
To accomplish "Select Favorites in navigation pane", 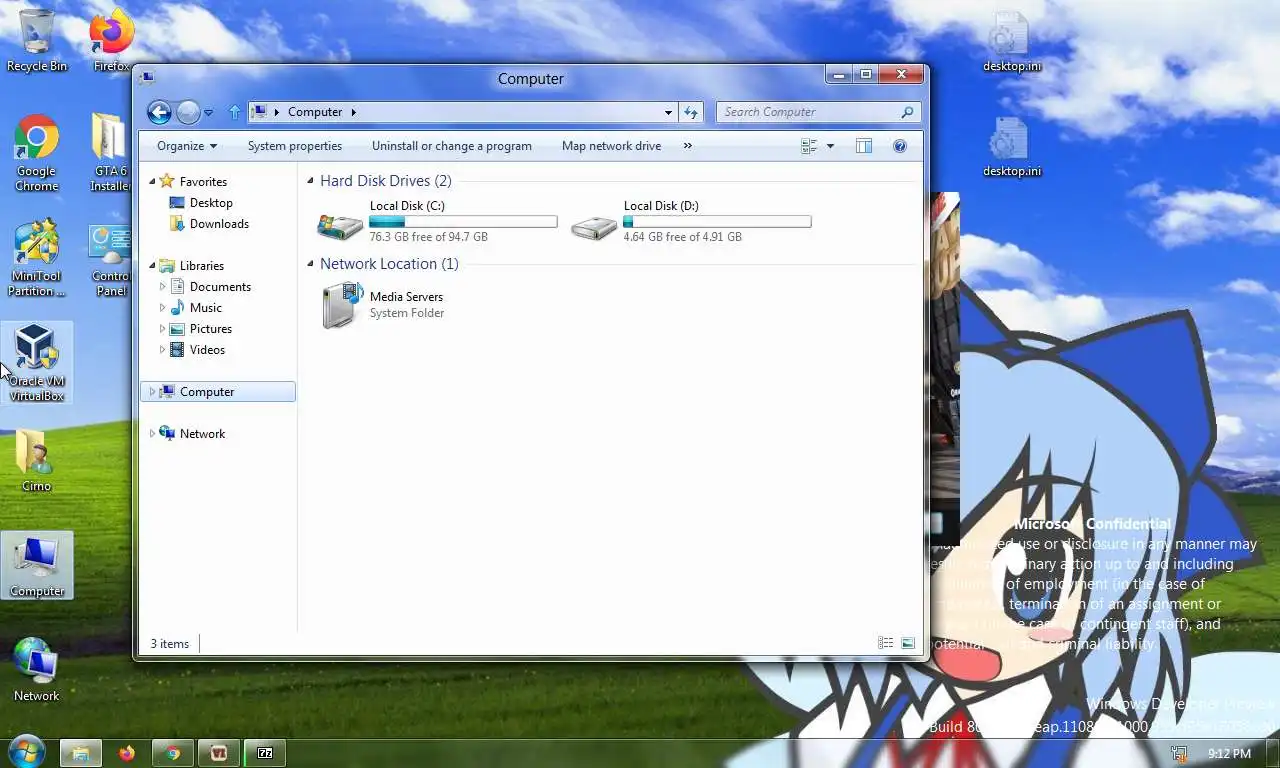I will [x=203, y=181].
